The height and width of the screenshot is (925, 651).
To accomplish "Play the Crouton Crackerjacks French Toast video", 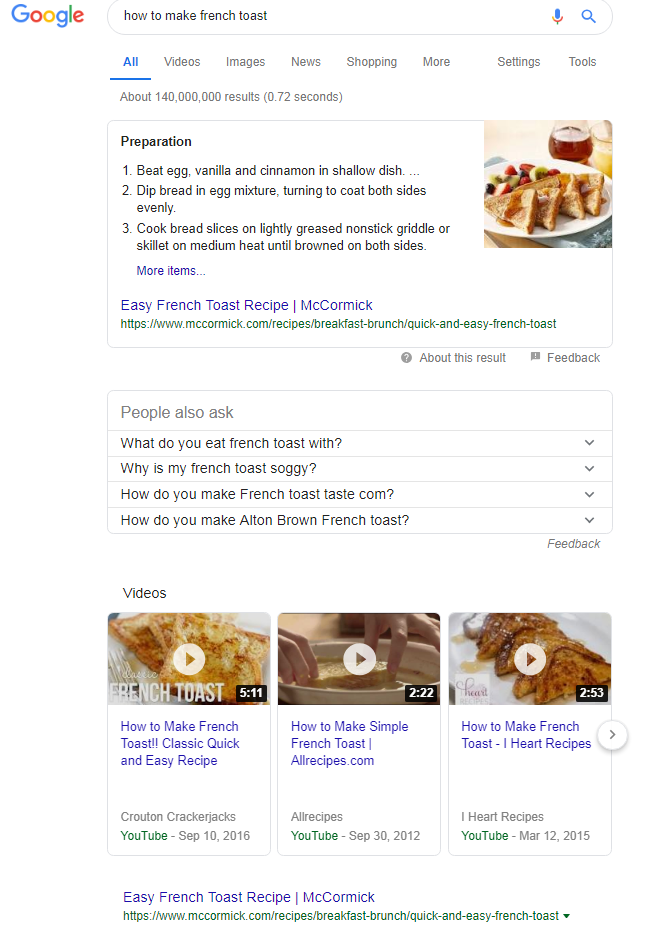I will (189, 659).
